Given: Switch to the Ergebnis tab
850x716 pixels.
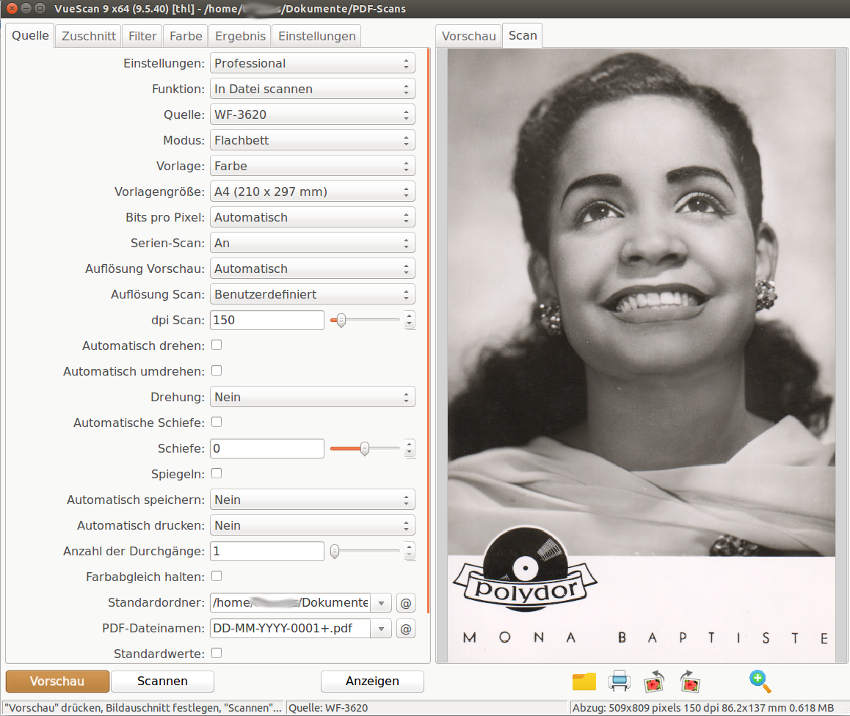Looking at the screenshot, I should pos(240,36).
